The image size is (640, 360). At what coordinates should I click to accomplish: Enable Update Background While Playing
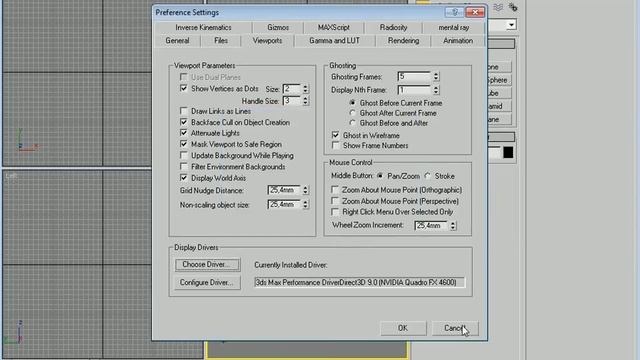(184, 156)
